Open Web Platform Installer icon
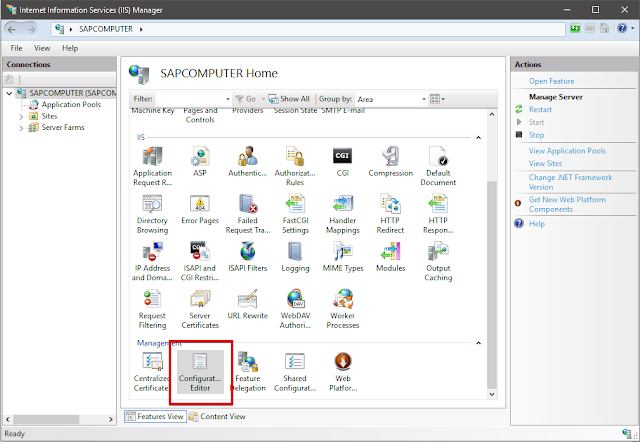Viewport: 640px width, 442px height. tap(343, 372)
